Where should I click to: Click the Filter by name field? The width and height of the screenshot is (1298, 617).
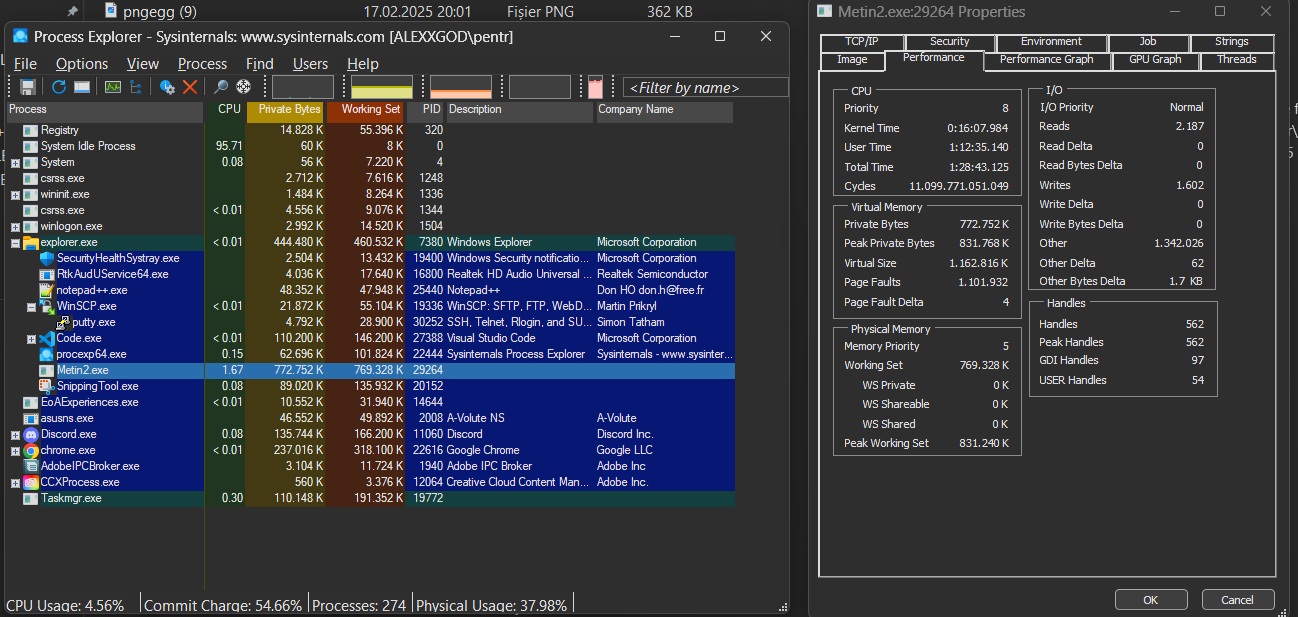[x=704, y=88]
